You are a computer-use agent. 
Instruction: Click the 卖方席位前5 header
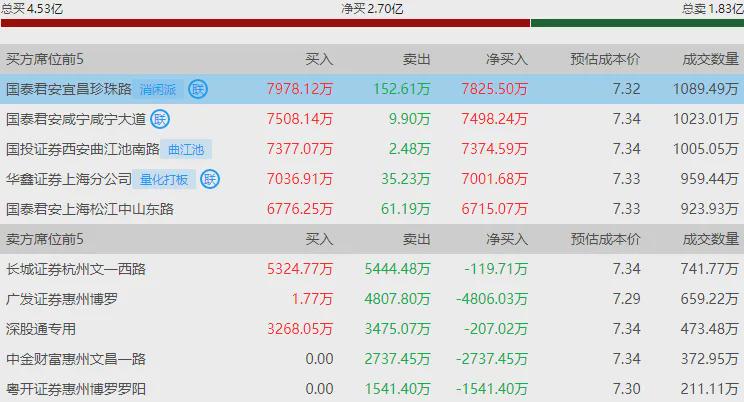(x=45, y=239)
